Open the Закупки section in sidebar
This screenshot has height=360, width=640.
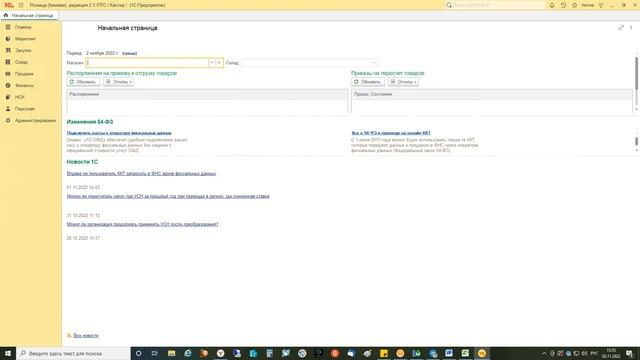[x=23, y=51]
